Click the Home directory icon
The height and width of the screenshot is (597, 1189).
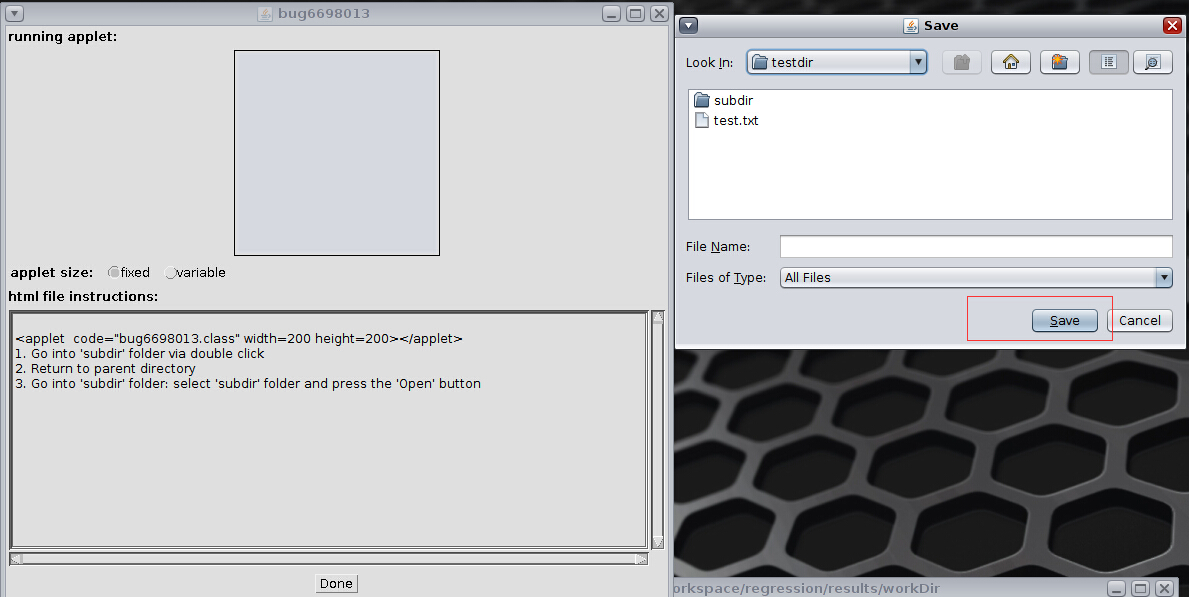pyautogui.click(x=1010, y=62)
